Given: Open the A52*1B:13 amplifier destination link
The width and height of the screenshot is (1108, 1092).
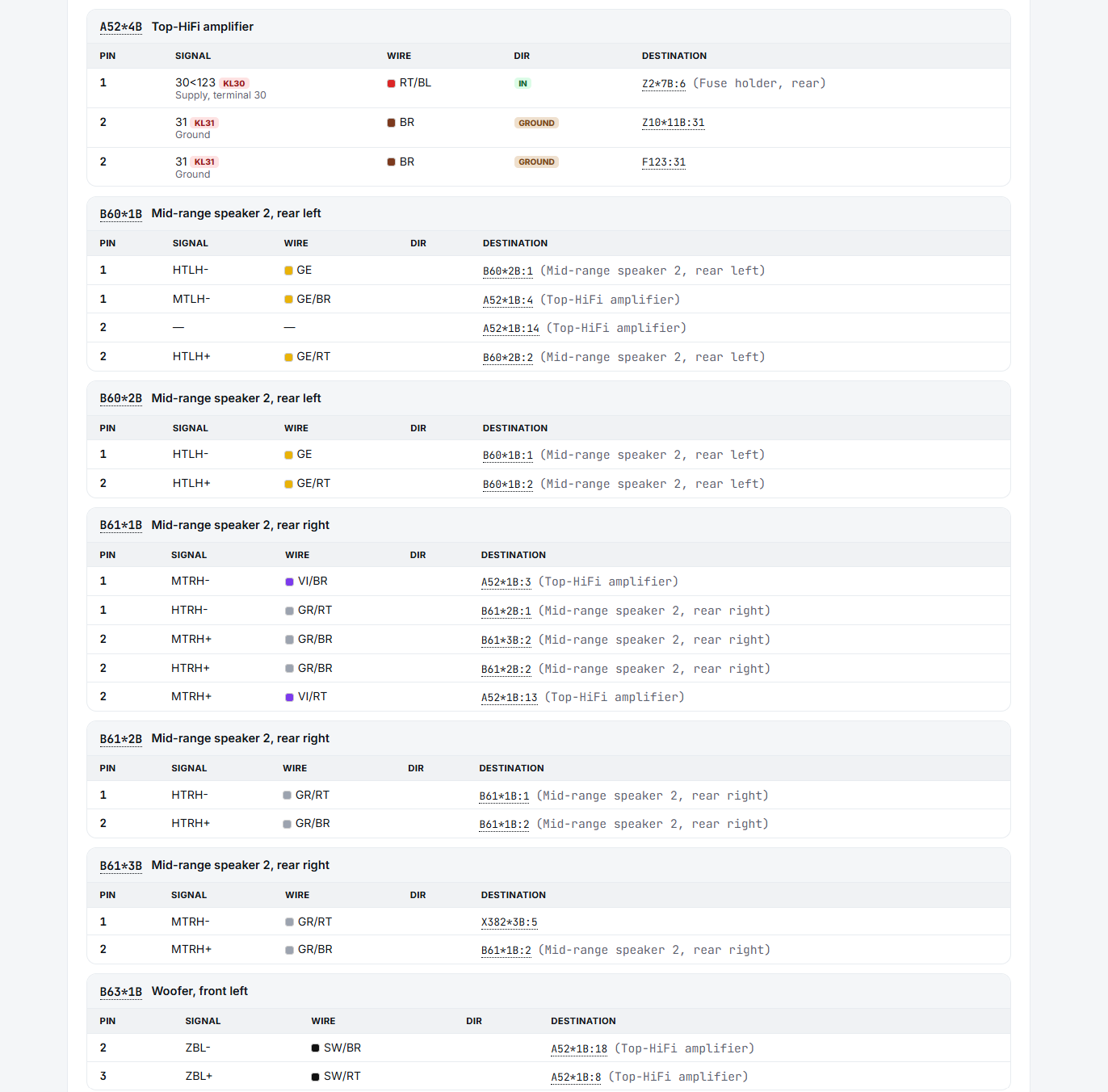Looking at the screenshot, I should click(x=509, y=698).
